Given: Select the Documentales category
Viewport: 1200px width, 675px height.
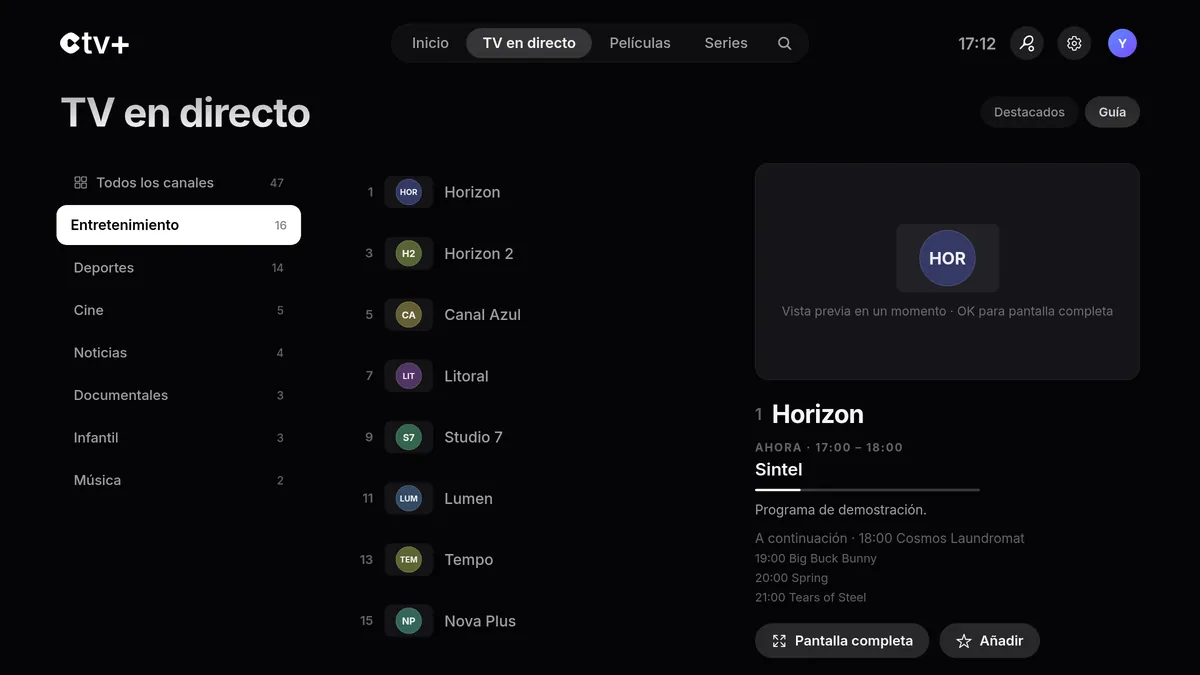Looking at the screenshot, I should [179, 395].
